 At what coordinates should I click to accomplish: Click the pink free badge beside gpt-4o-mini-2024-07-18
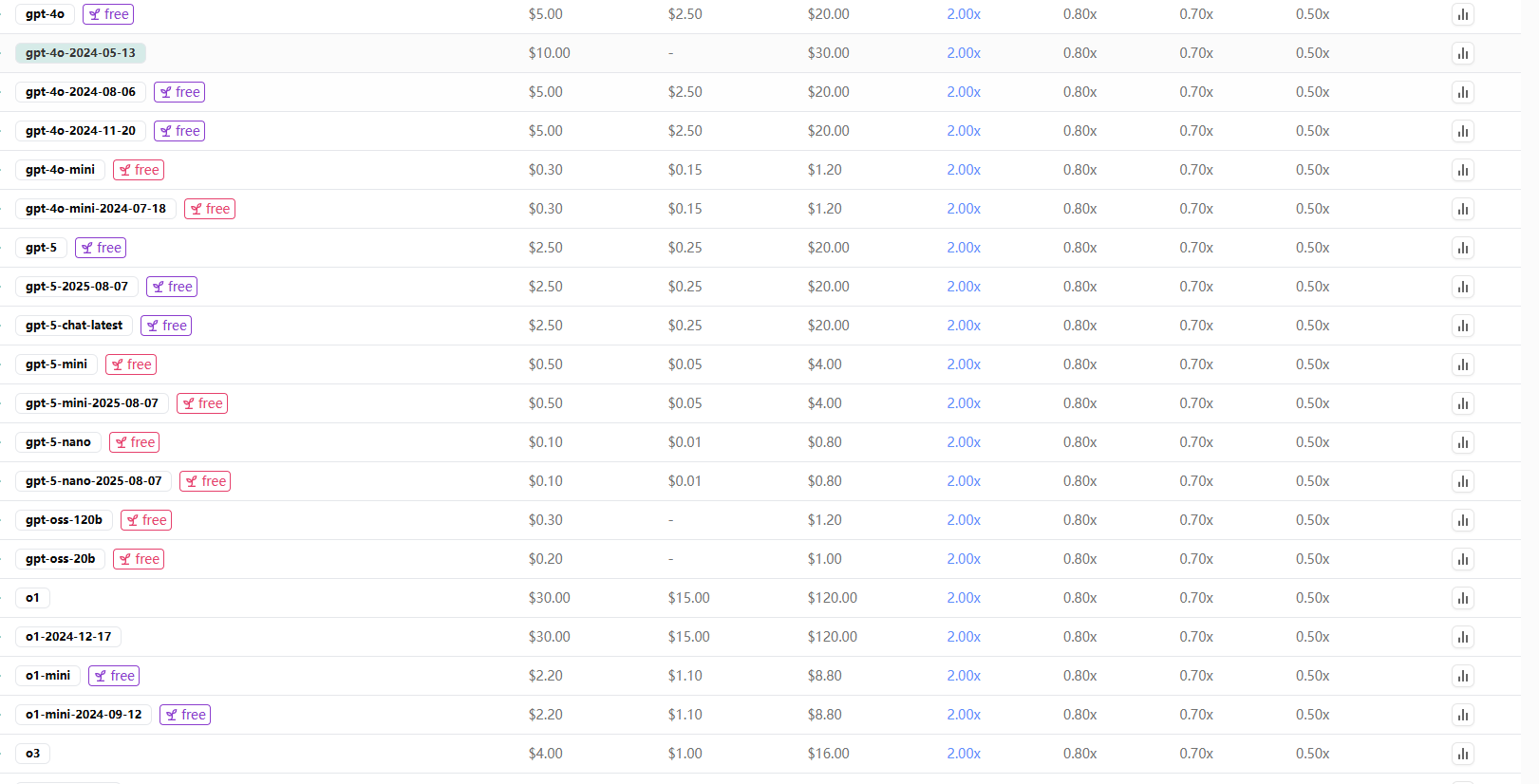click(210, 209)
